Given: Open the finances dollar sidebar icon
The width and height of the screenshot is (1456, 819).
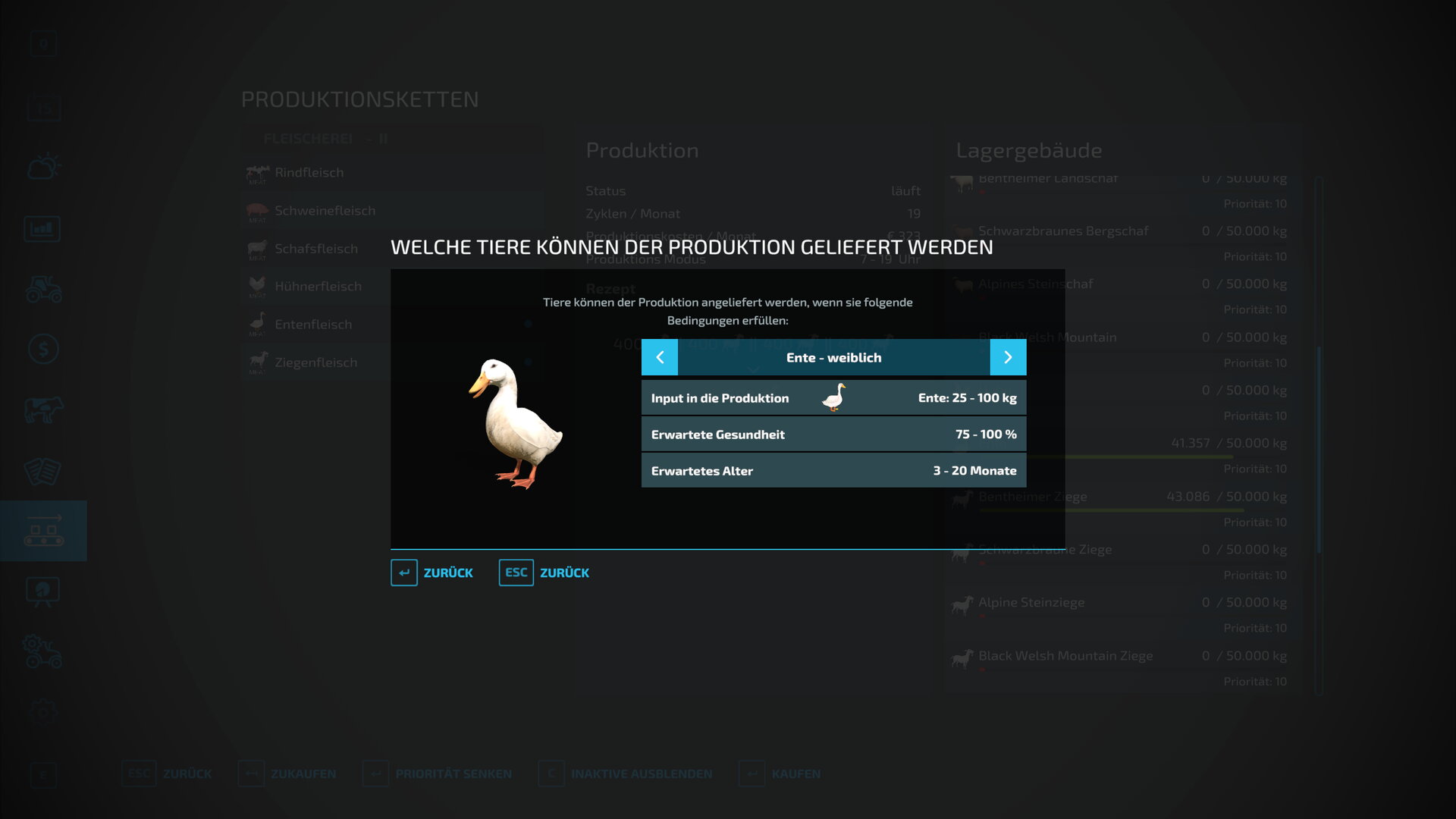Looking at the screenshot, I should click(43, 349).
